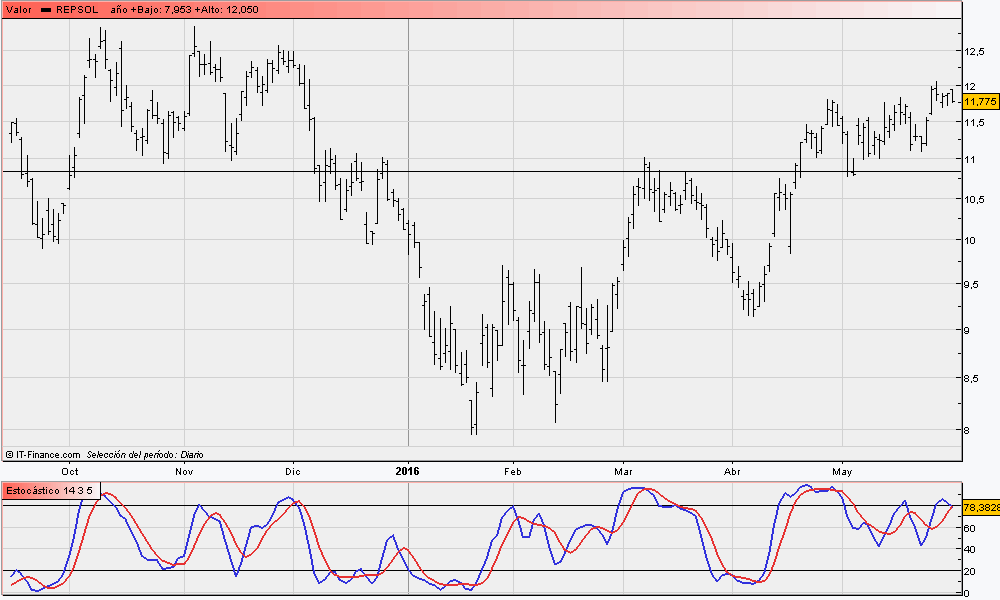1000x600 pixels.
Task: Click the 8 price axis label
Action: (x=968, y=430)
